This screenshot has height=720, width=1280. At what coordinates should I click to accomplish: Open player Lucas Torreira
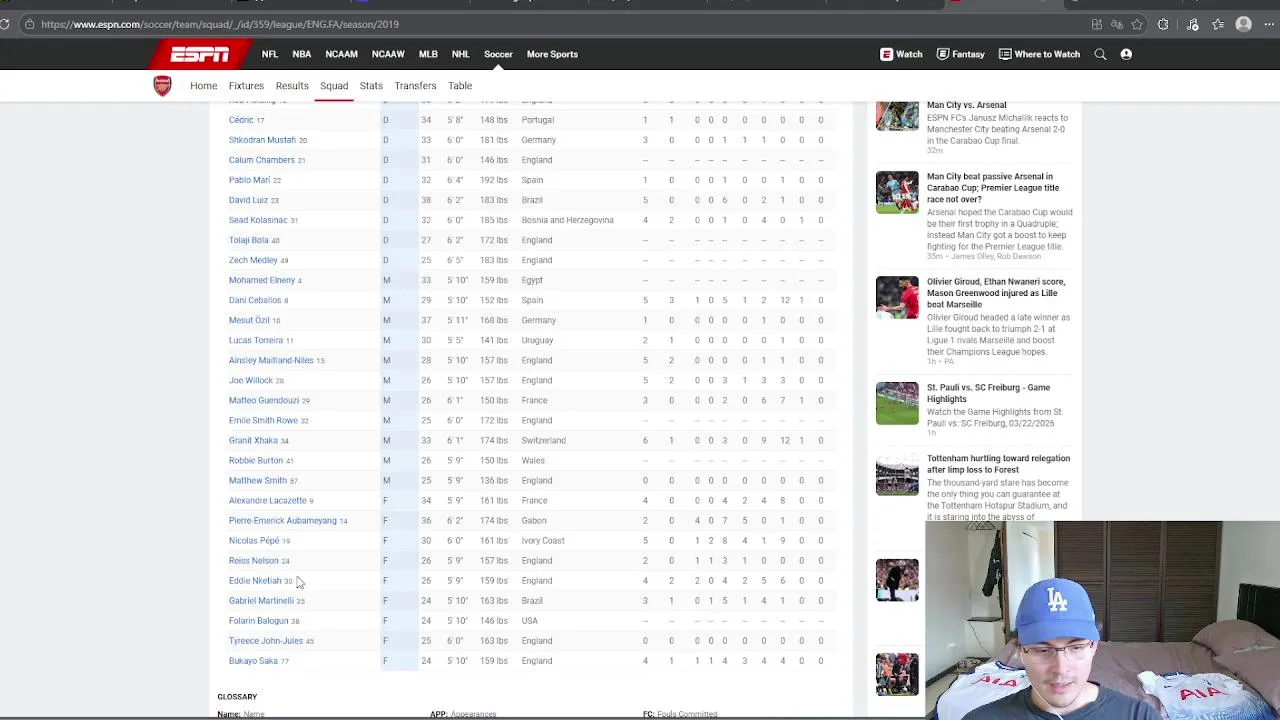point(256,340)
